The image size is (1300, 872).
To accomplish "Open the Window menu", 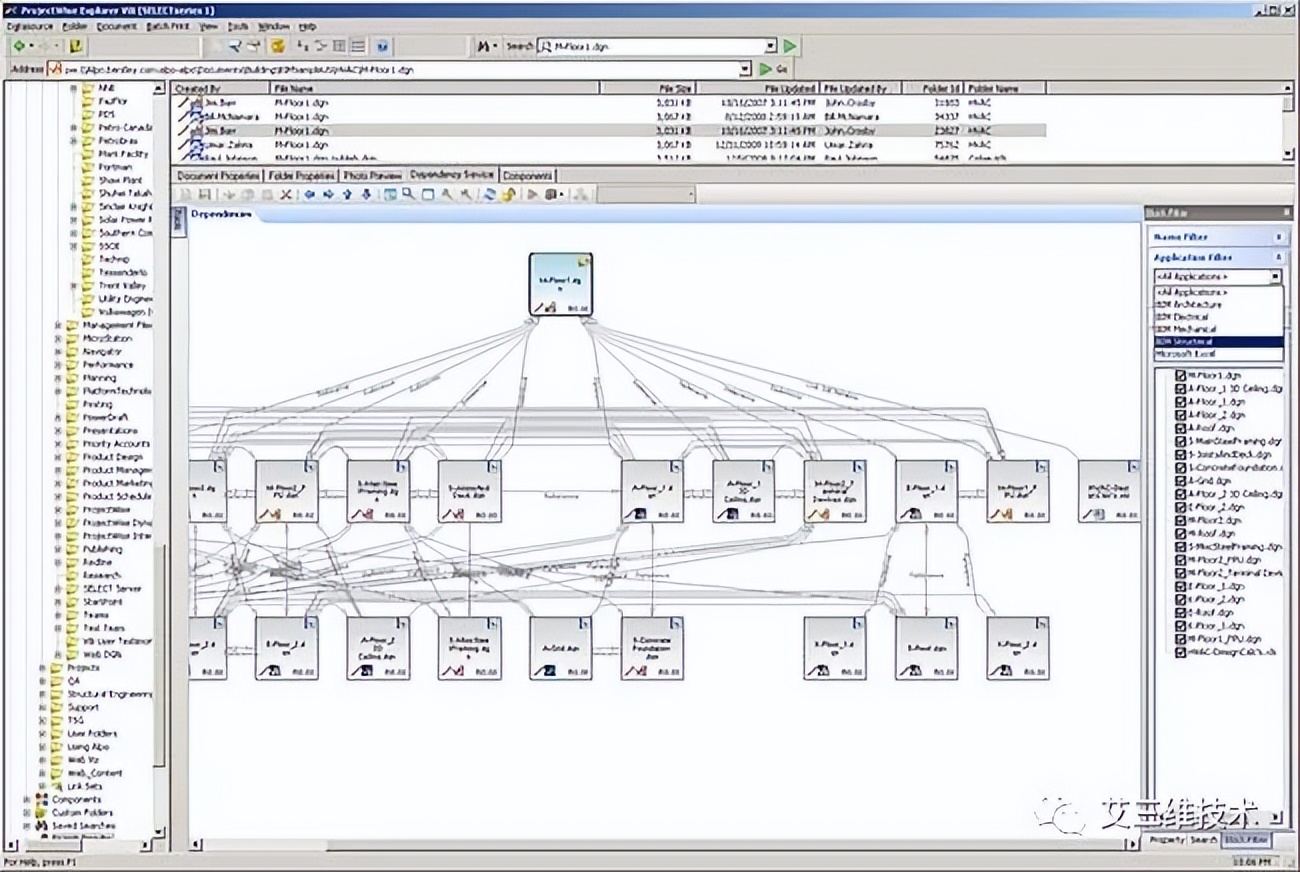I will (x=273, y=26).
